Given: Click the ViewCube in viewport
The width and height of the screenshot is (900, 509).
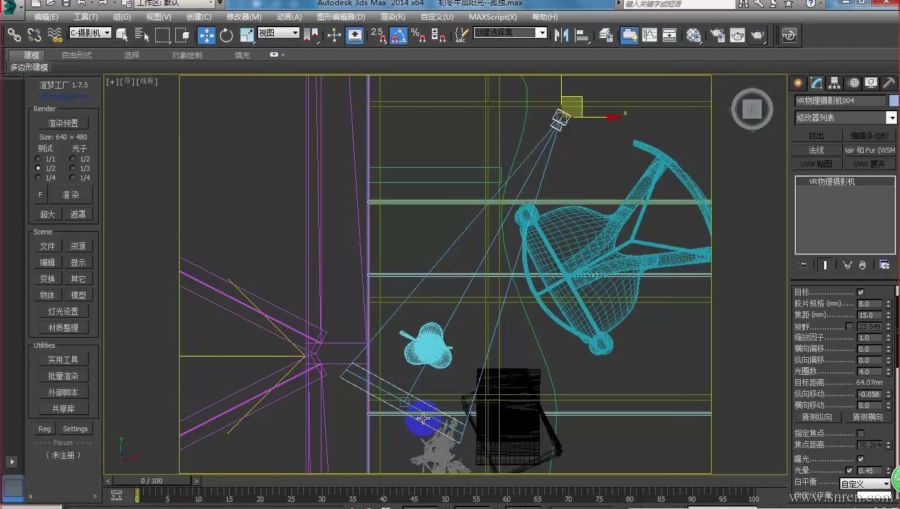Looking at the screenshot, I should pos(752,109).
